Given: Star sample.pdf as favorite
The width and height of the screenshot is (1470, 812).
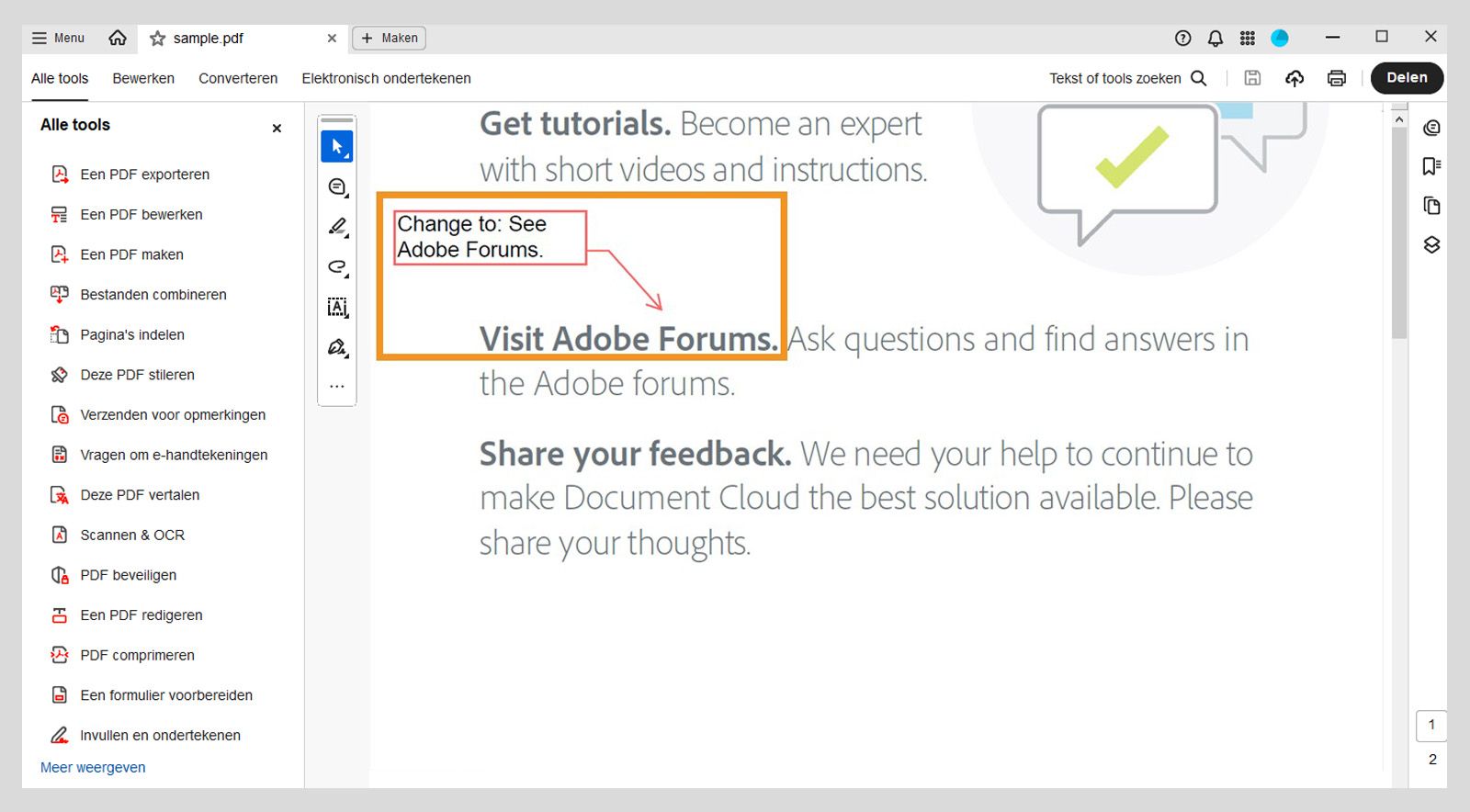Looking at the screenshot, I should click(x=158, y=39).
